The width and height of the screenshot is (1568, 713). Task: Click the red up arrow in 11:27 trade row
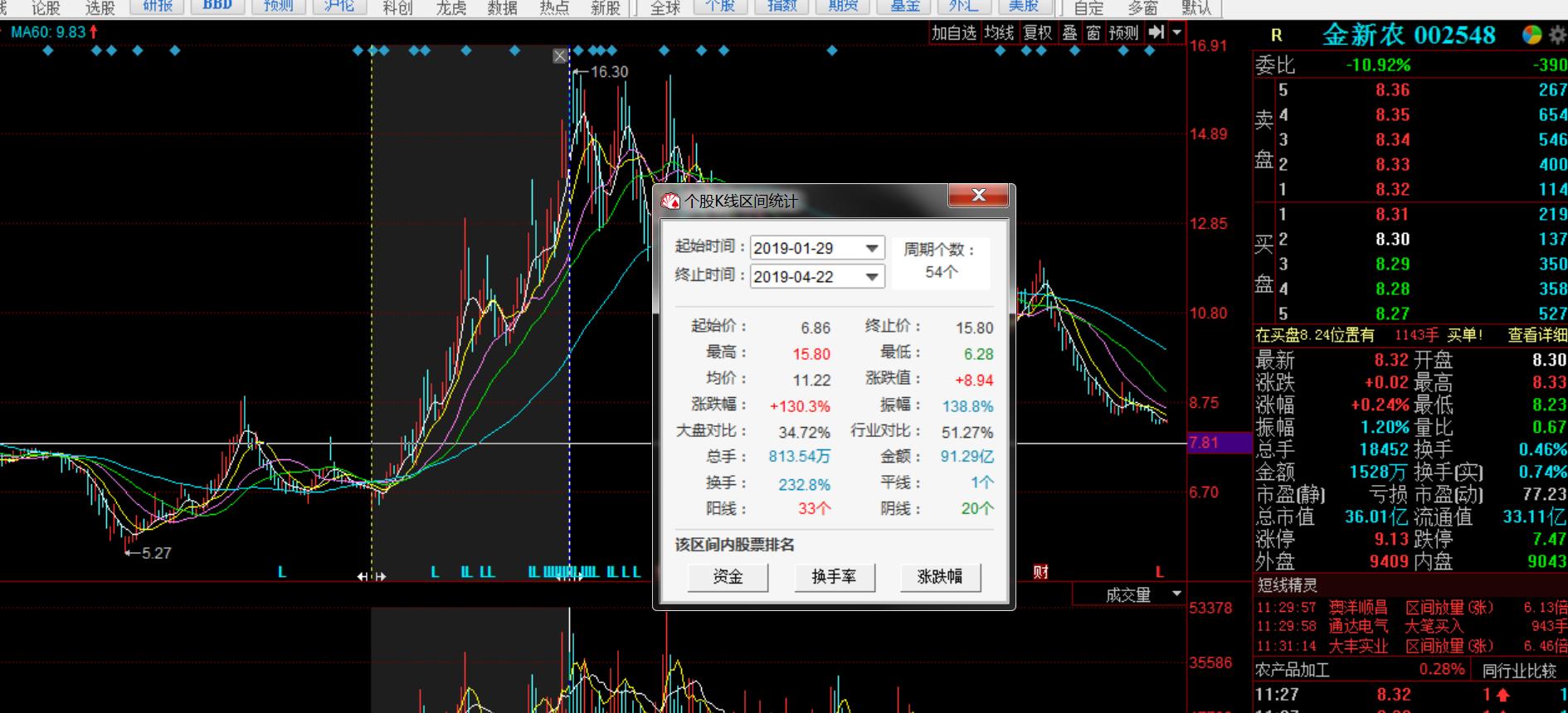1502,695
